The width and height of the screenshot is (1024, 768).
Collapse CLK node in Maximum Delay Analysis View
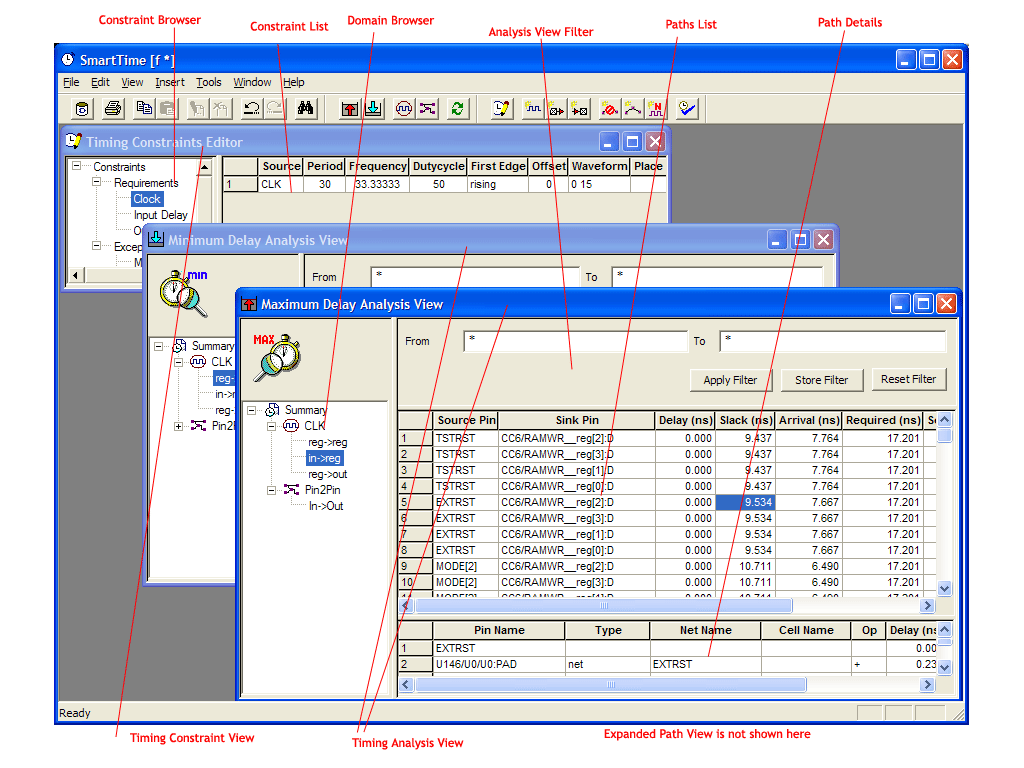tap(271, 426)
